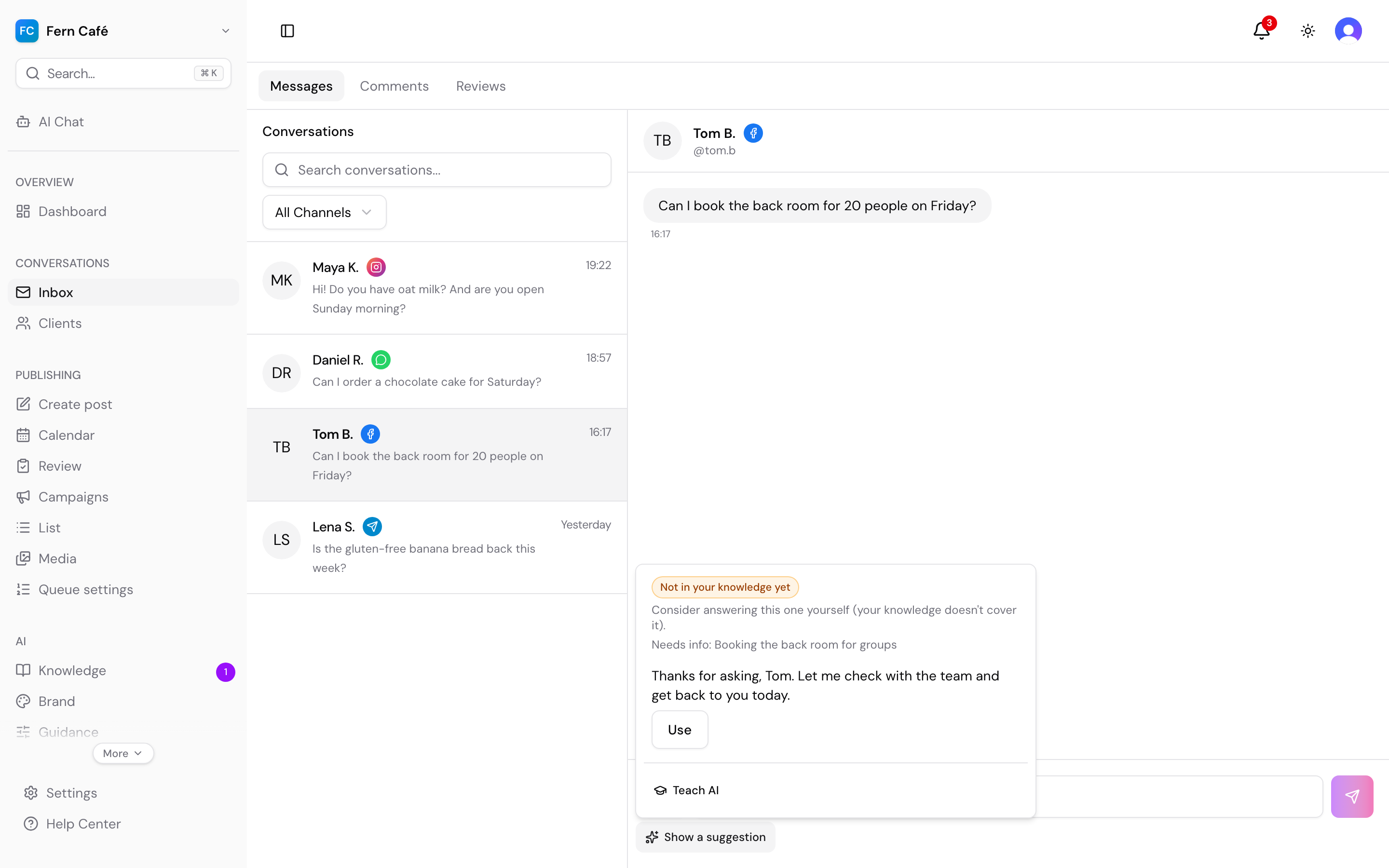Viewport: 1389px width, 868px height.
Task: Click the Facebook badge in chat header
Action: click(x=753, y=133)
